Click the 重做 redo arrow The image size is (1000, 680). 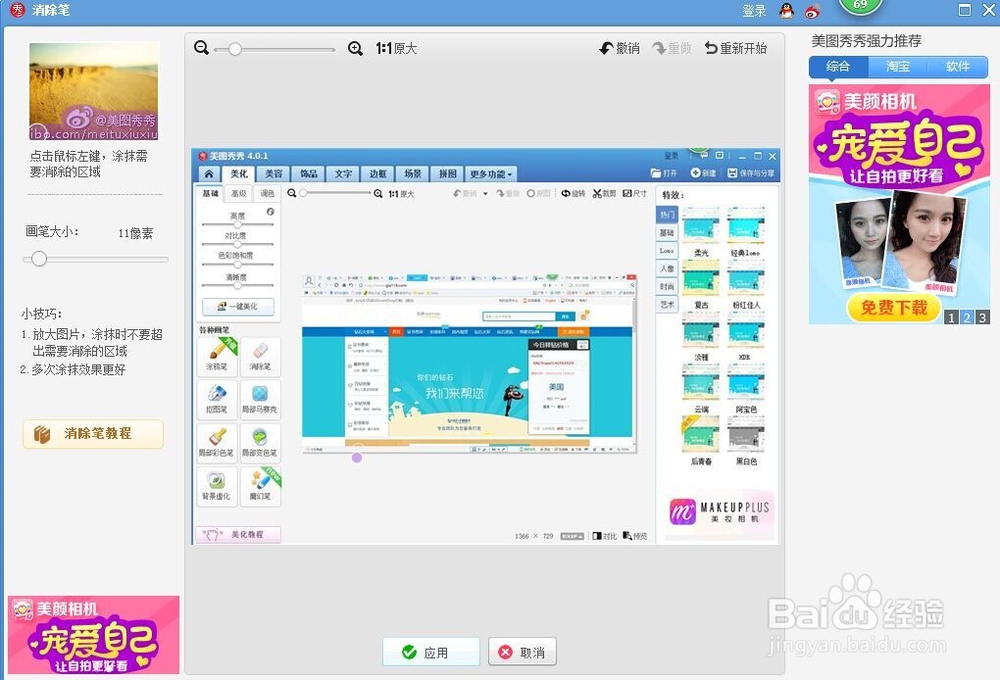[x=672, y=48]
